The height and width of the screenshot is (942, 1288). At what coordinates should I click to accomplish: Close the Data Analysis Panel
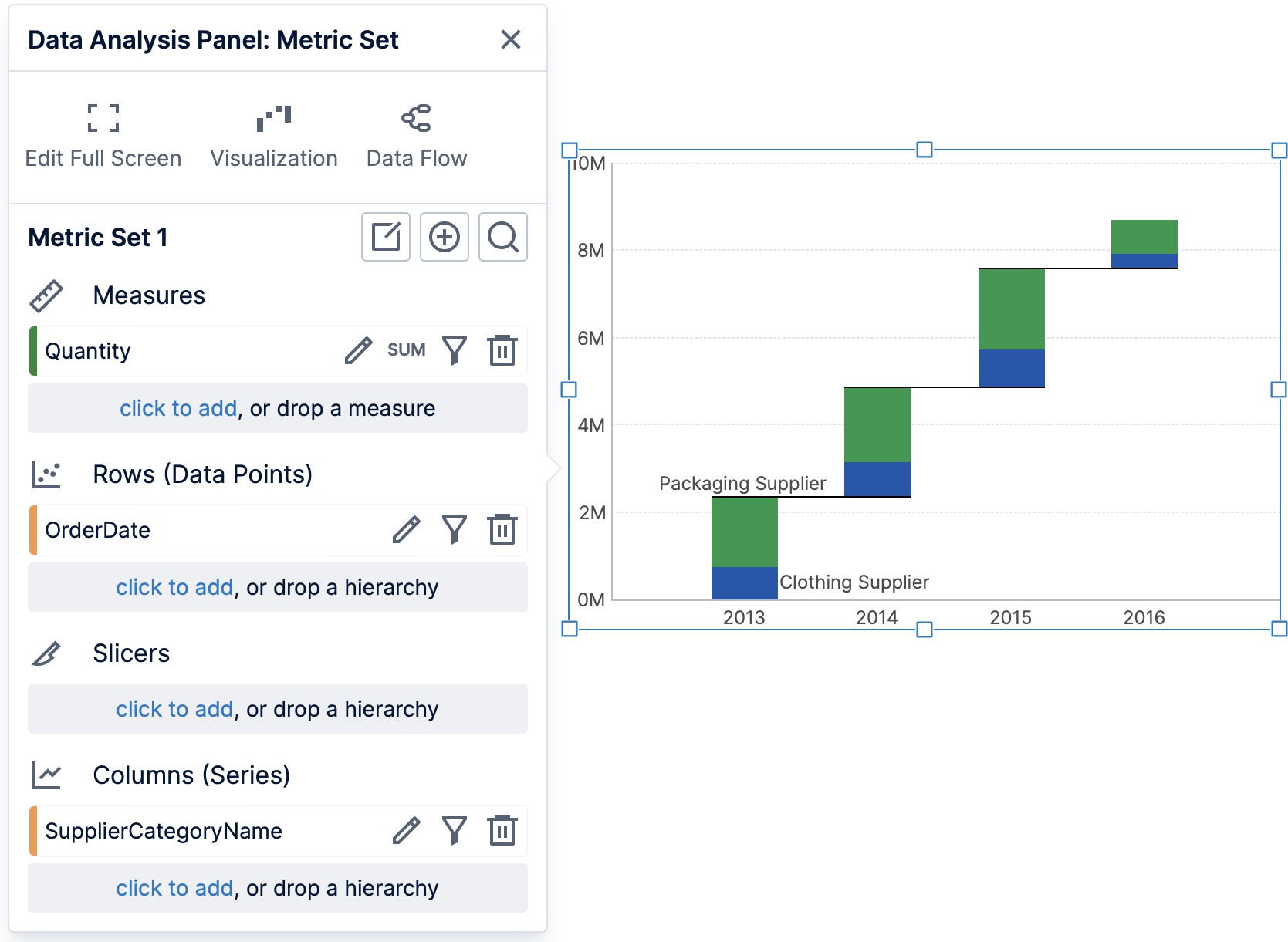[511, 39]
